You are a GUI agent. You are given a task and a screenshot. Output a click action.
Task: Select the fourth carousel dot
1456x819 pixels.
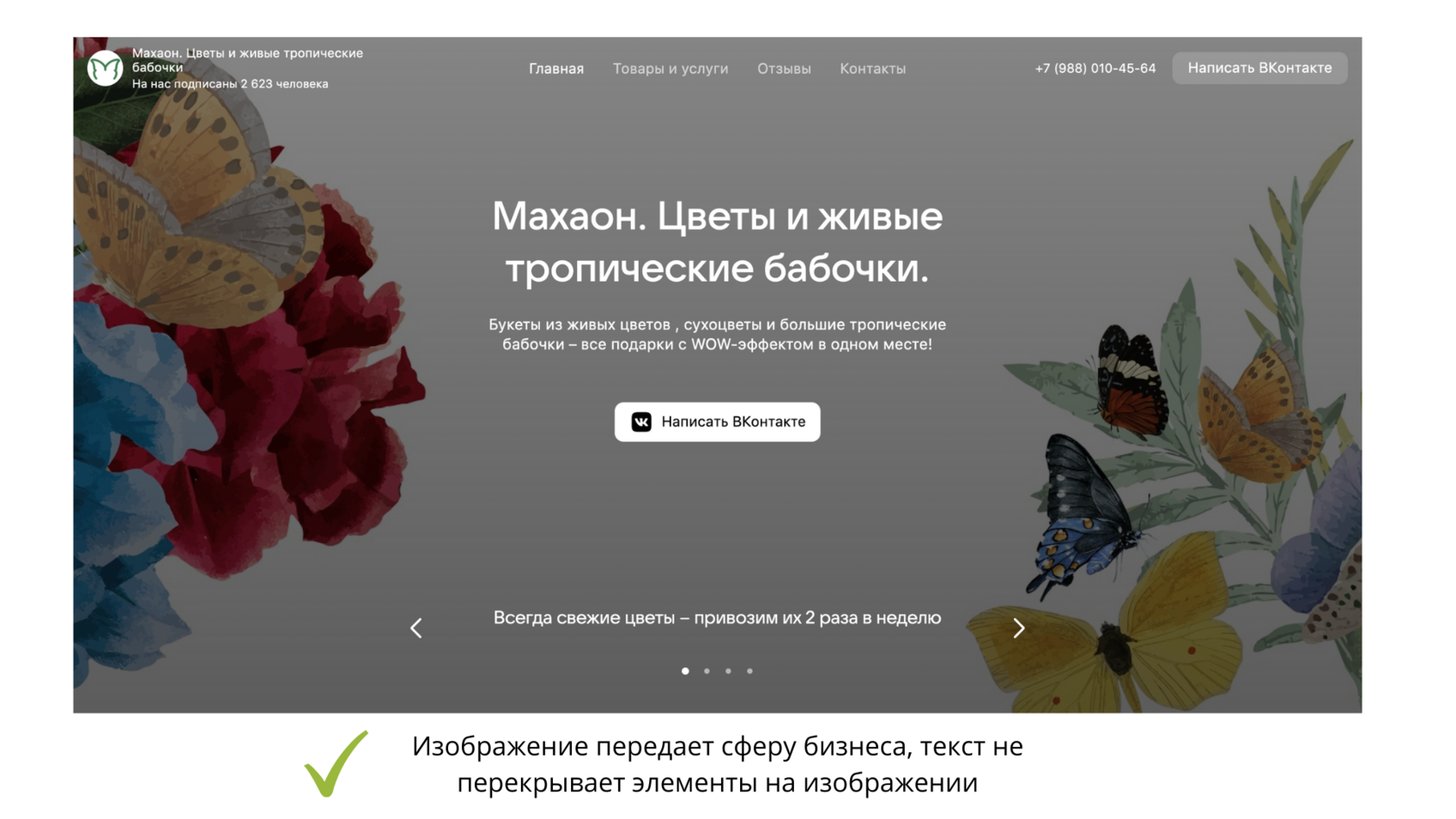tap(750, 671)
